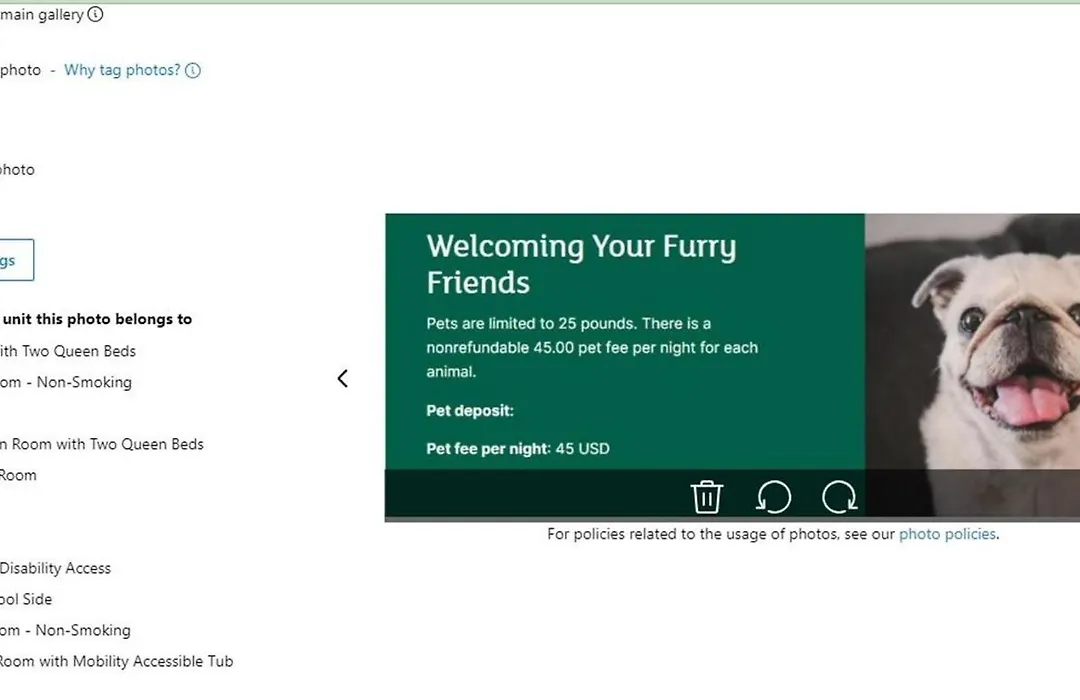The image size is (1080, 700).
Task: Select 'unit this photo belongs to' heading
Action: tap(96, 319)
